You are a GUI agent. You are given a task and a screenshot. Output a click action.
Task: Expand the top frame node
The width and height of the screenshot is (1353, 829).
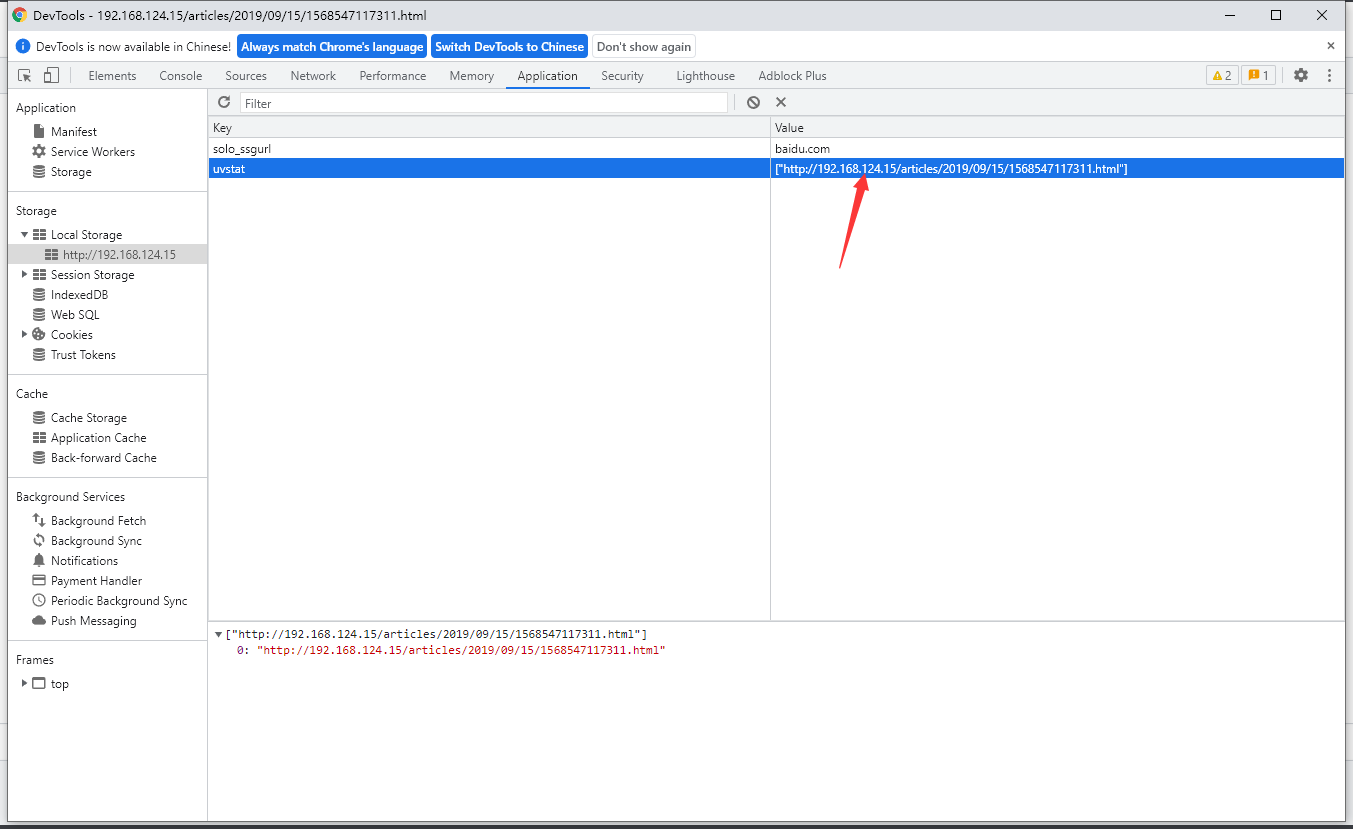tap(25, 684)
